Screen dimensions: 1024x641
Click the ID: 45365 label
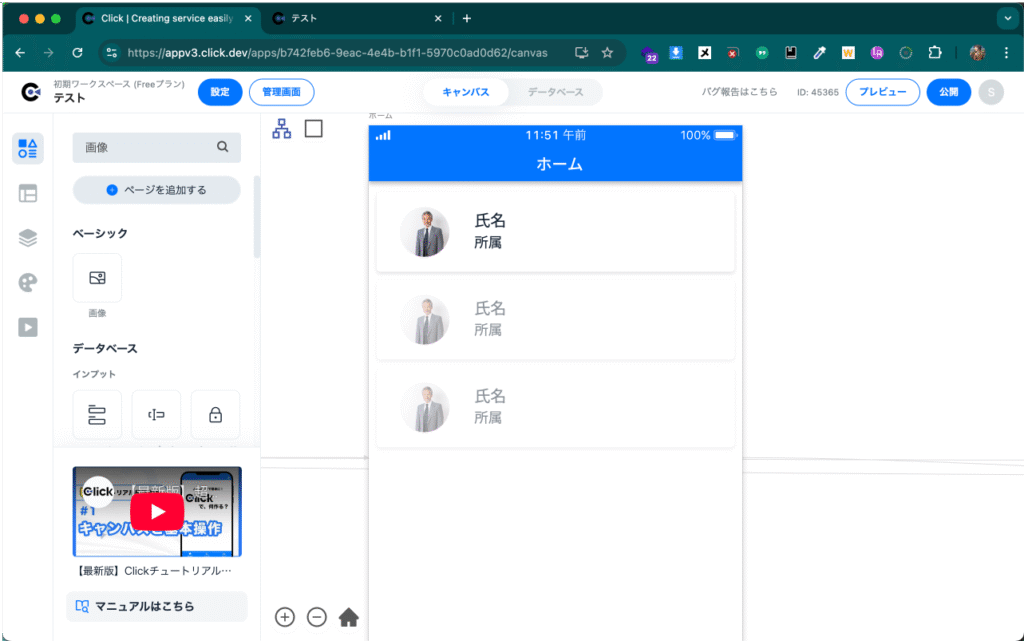pyautogui.click(x=818, y=92)
